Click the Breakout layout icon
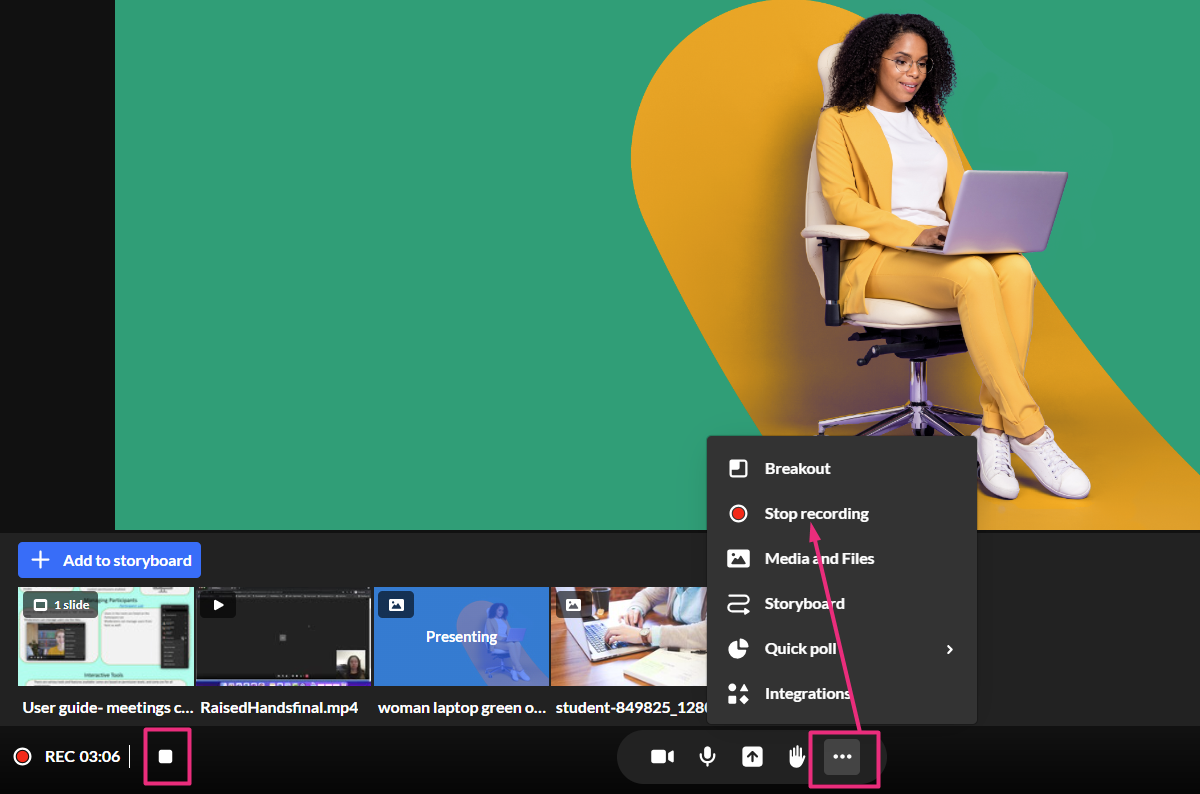The image size is (1200, 794). (x=738, y=468)
